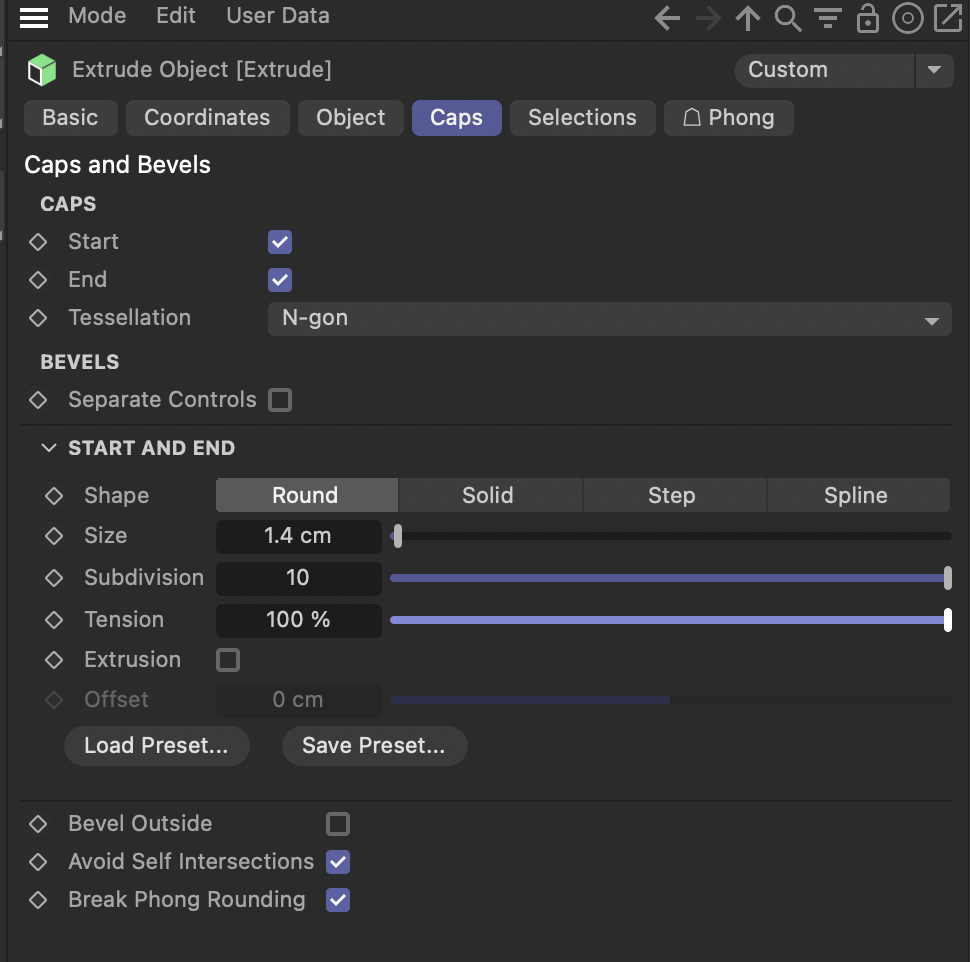
Task: Click the filter icon in the toolbar
Action: click(827, 17)
